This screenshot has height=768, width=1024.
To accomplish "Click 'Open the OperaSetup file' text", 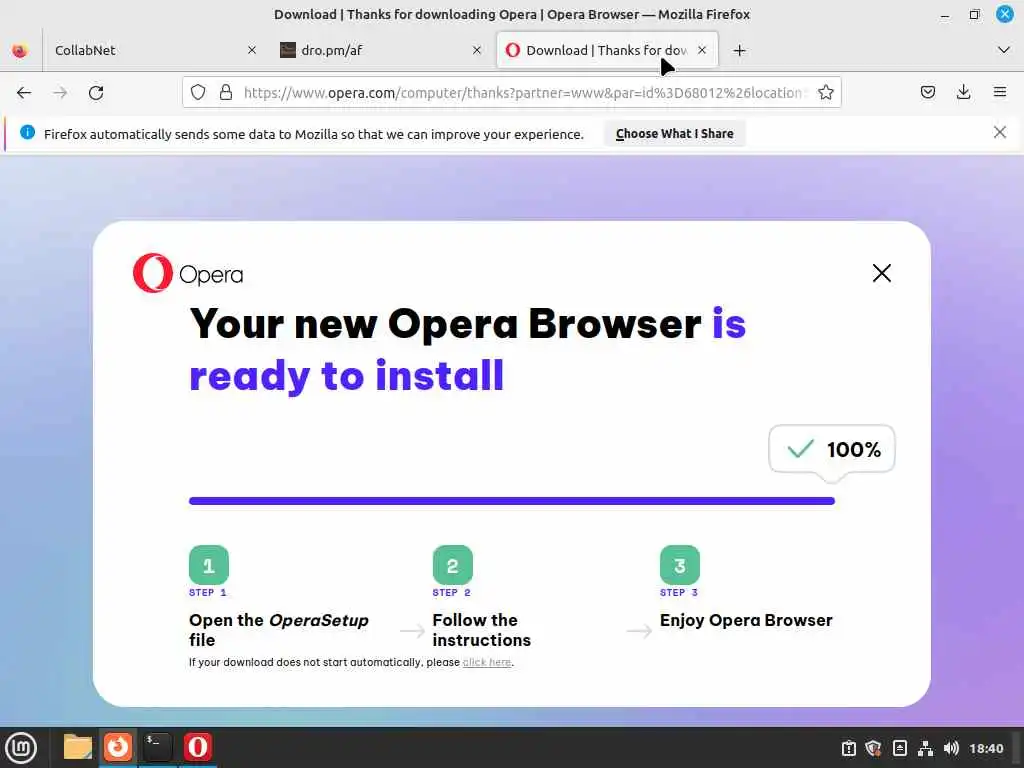I will (279, 630).
